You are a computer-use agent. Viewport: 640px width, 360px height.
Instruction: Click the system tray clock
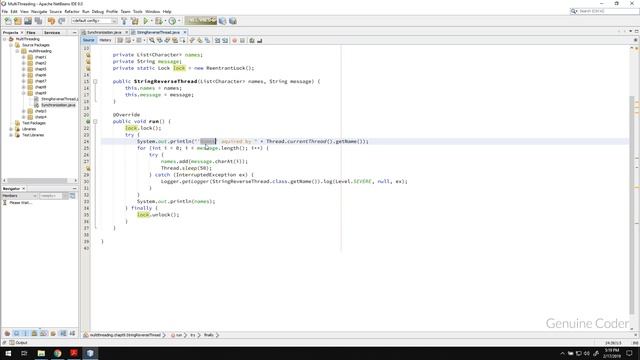612,353
